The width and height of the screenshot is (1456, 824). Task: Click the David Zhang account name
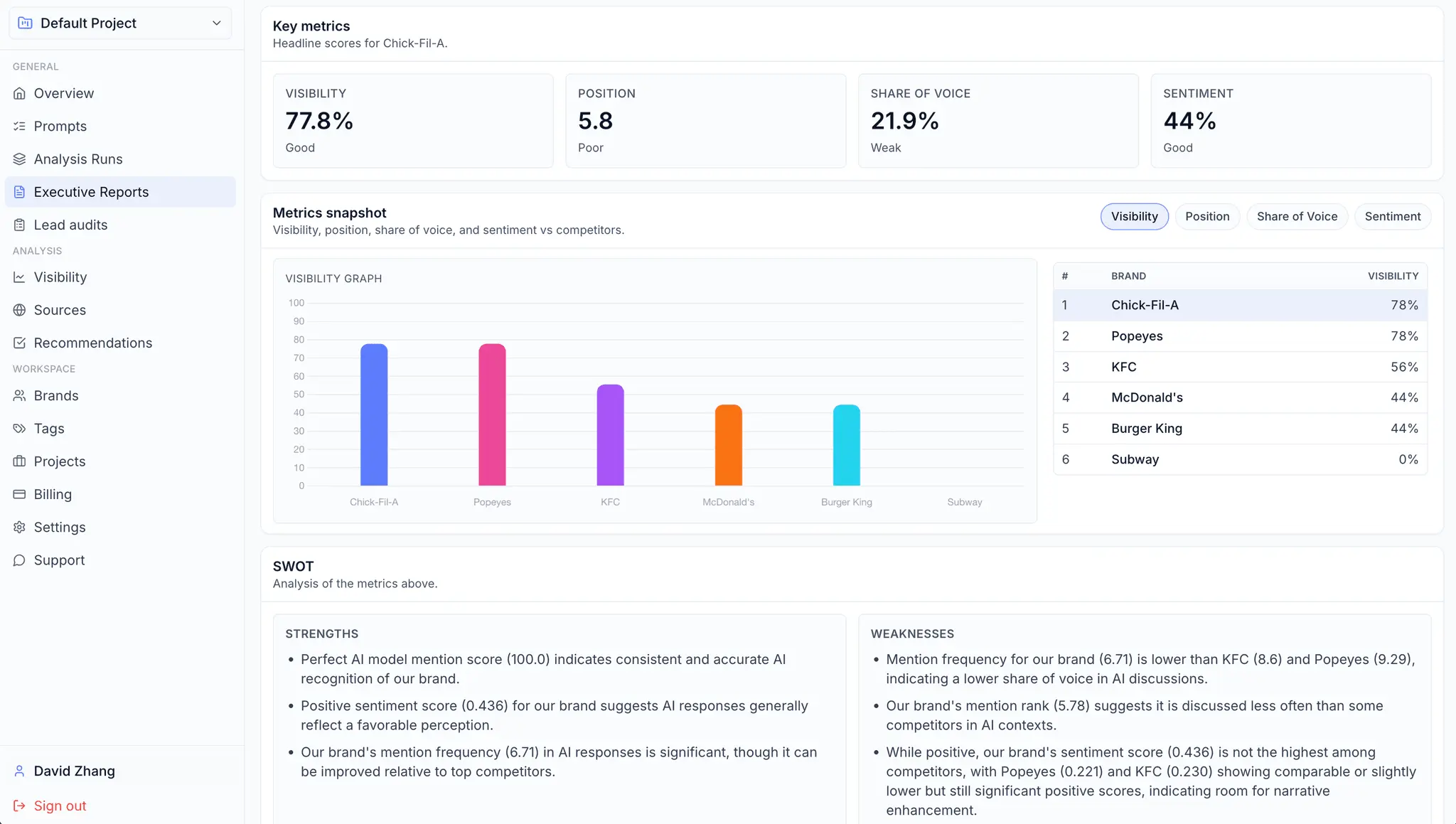click(x=75, y=771)
